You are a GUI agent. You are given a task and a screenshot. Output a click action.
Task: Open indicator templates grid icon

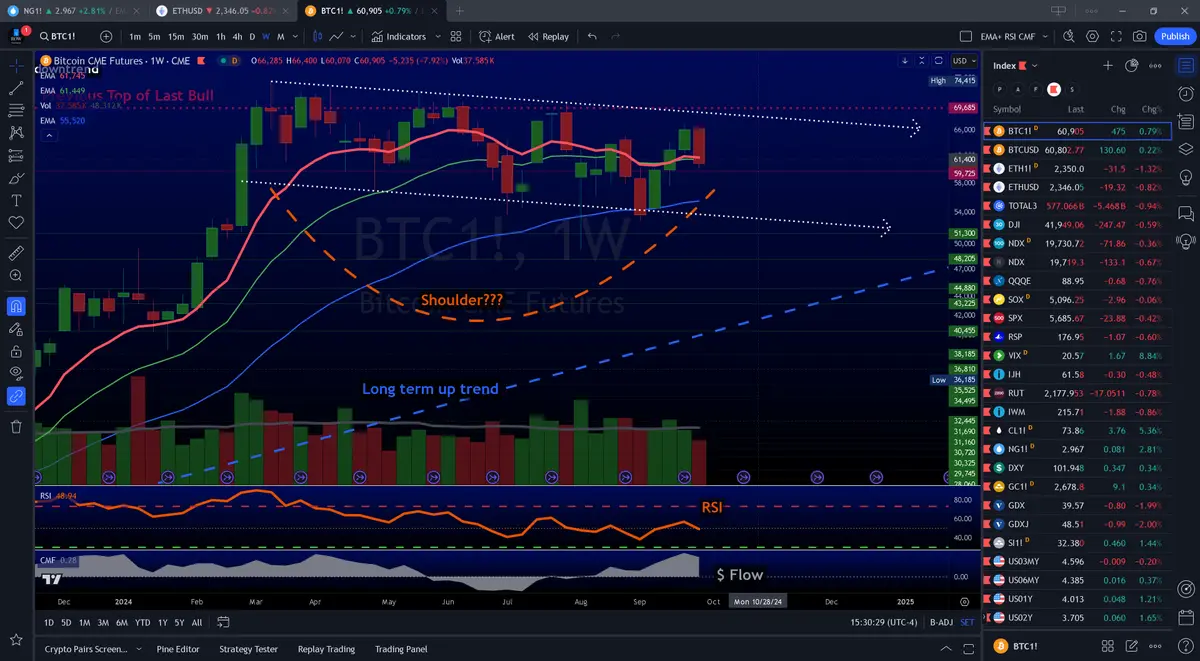pyautogui.click(x=455, y=36)
